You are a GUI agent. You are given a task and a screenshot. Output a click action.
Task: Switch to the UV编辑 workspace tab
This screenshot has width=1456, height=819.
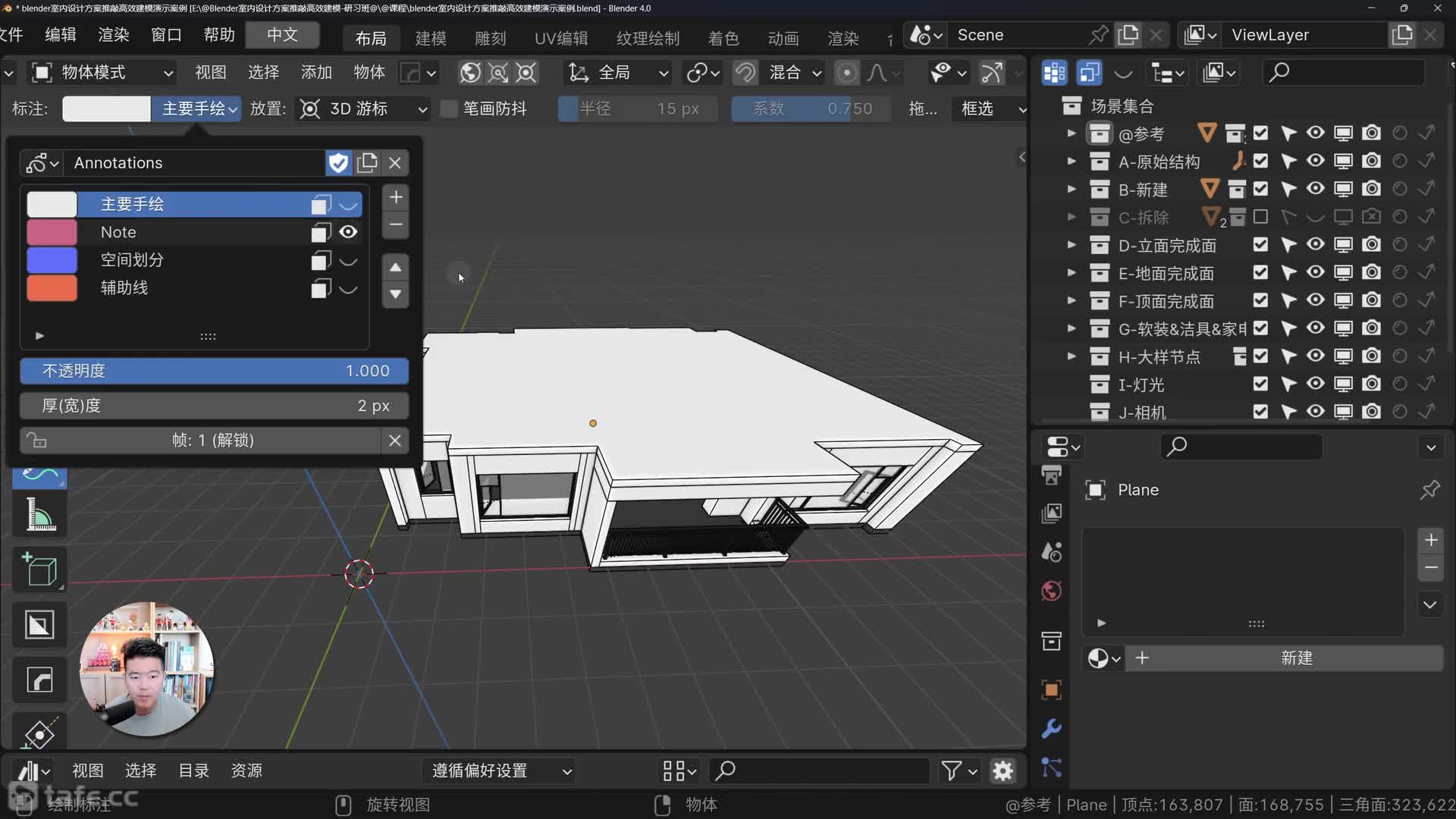click(x=560, y=38)
